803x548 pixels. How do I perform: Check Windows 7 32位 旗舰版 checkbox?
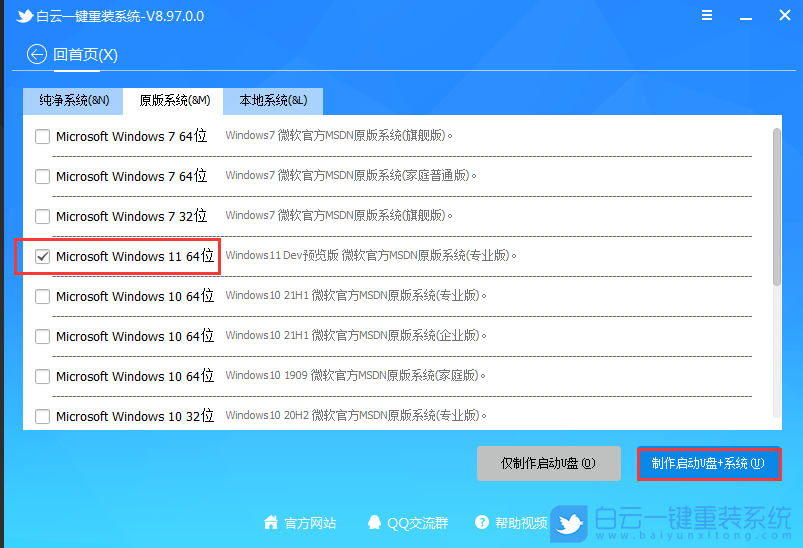click(x=43, y=217)
